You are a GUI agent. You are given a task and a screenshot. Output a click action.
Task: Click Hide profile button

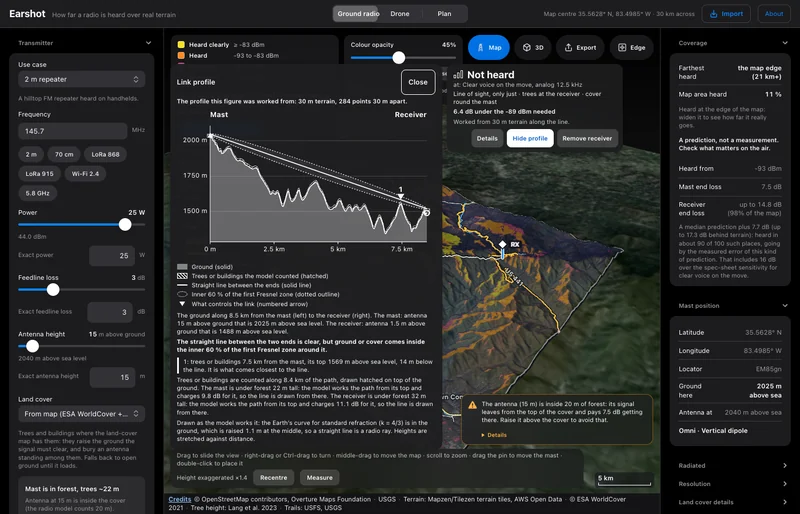pyautogui.click(x=530, y=138)
